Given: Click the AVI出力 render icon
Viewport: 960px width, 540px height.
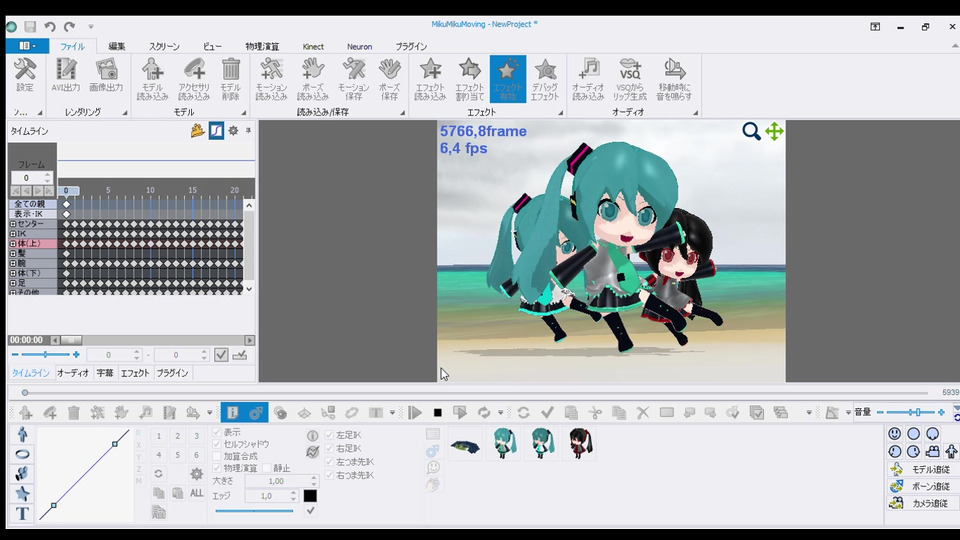Looking at the screenshot, I should pyautogui.click(x=66, y=75).
